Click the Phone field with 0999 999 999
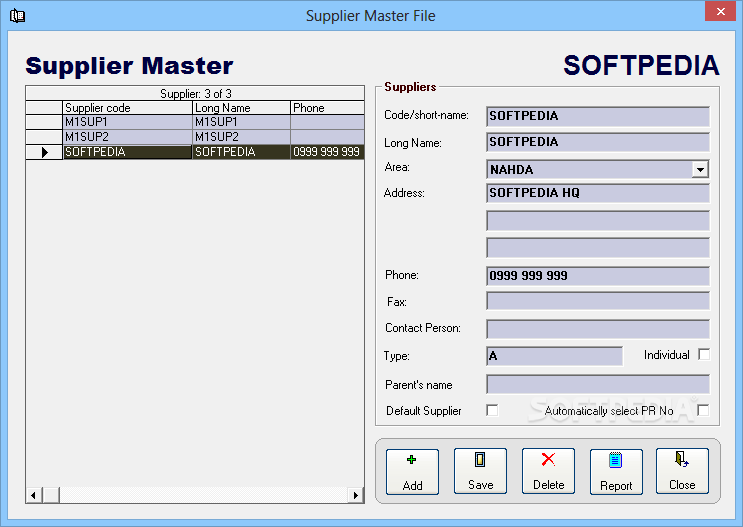Image resolution: width=743 pixels, height=527 pixels. click(598, 276)
